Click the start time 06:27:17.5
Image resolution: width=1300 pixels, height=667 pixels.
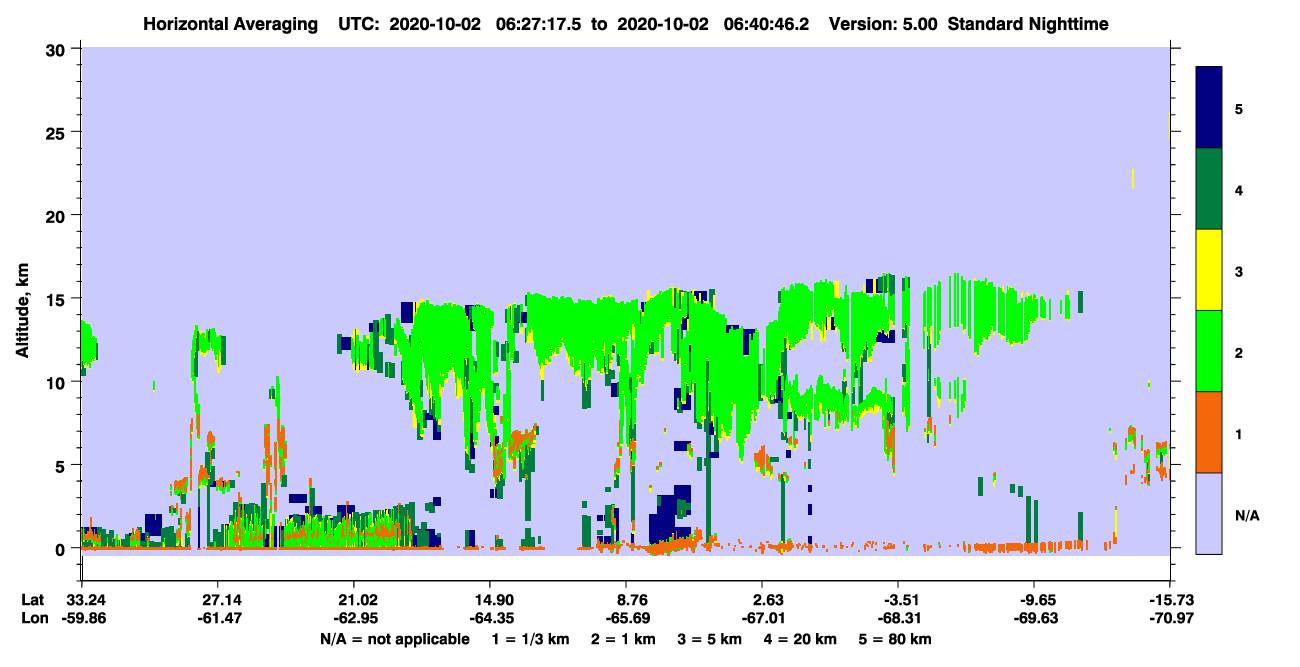[538, 23]
